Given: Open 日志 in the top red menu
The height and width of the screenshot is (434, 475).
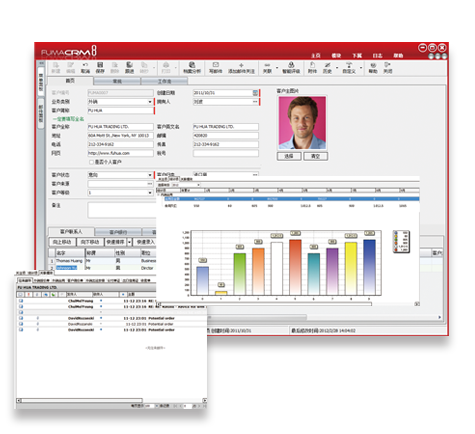Looking at the screenshot, I should click(x=377, y=56).
